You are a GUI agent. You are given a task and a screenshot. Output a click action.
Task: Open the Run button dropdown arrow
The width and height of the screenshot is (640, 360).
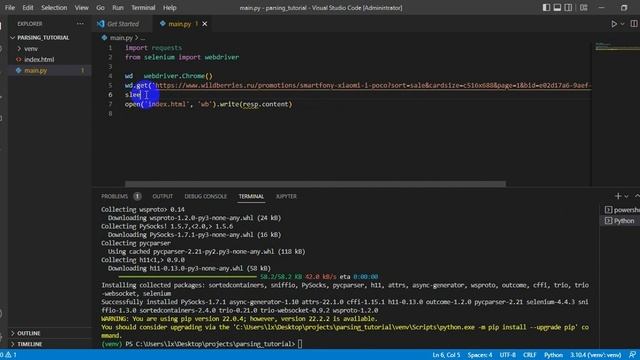click(622, 24)
